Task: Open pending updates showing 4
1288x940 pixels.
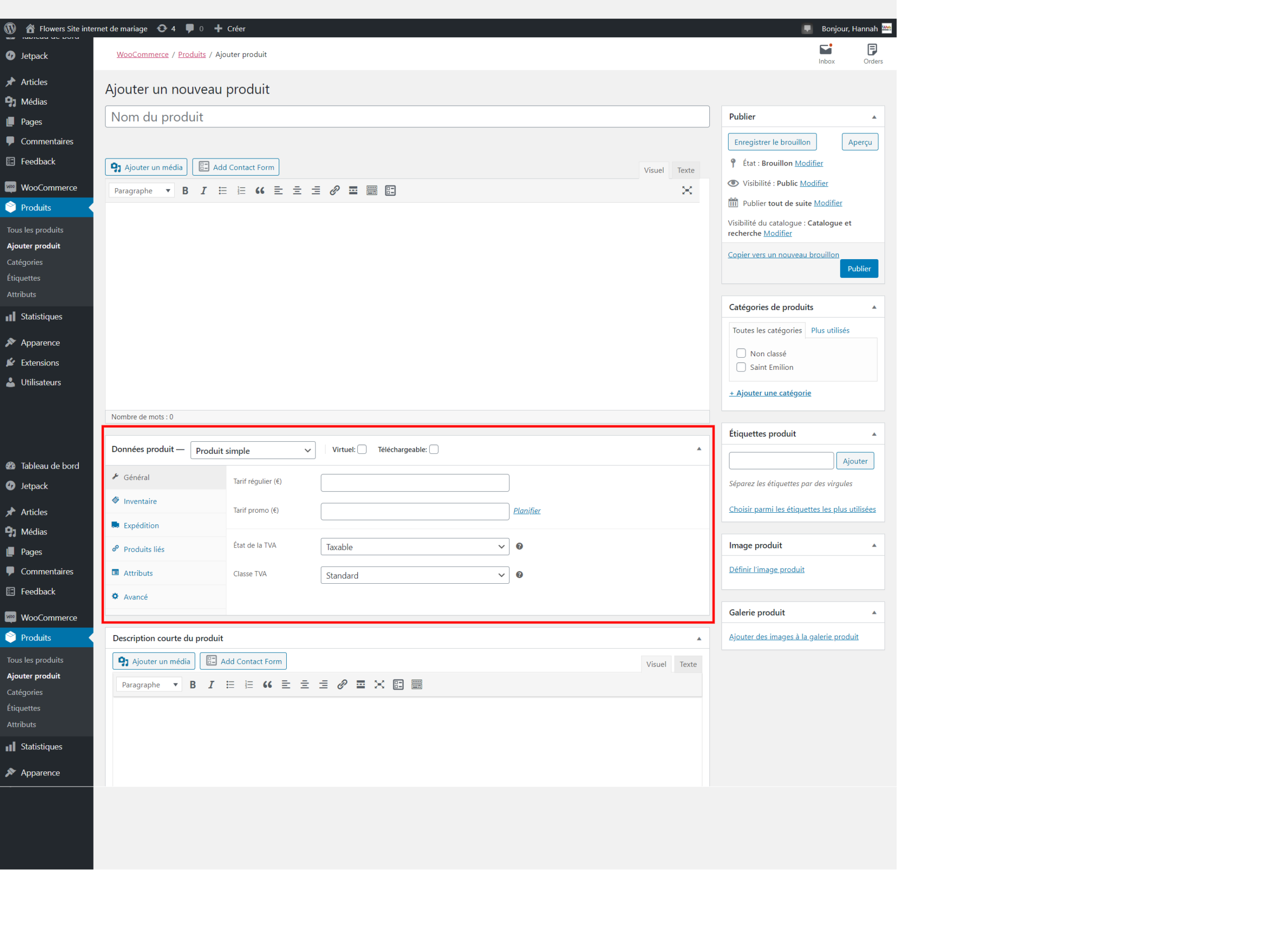Action: pyautogui.click(x=166, y=29)
